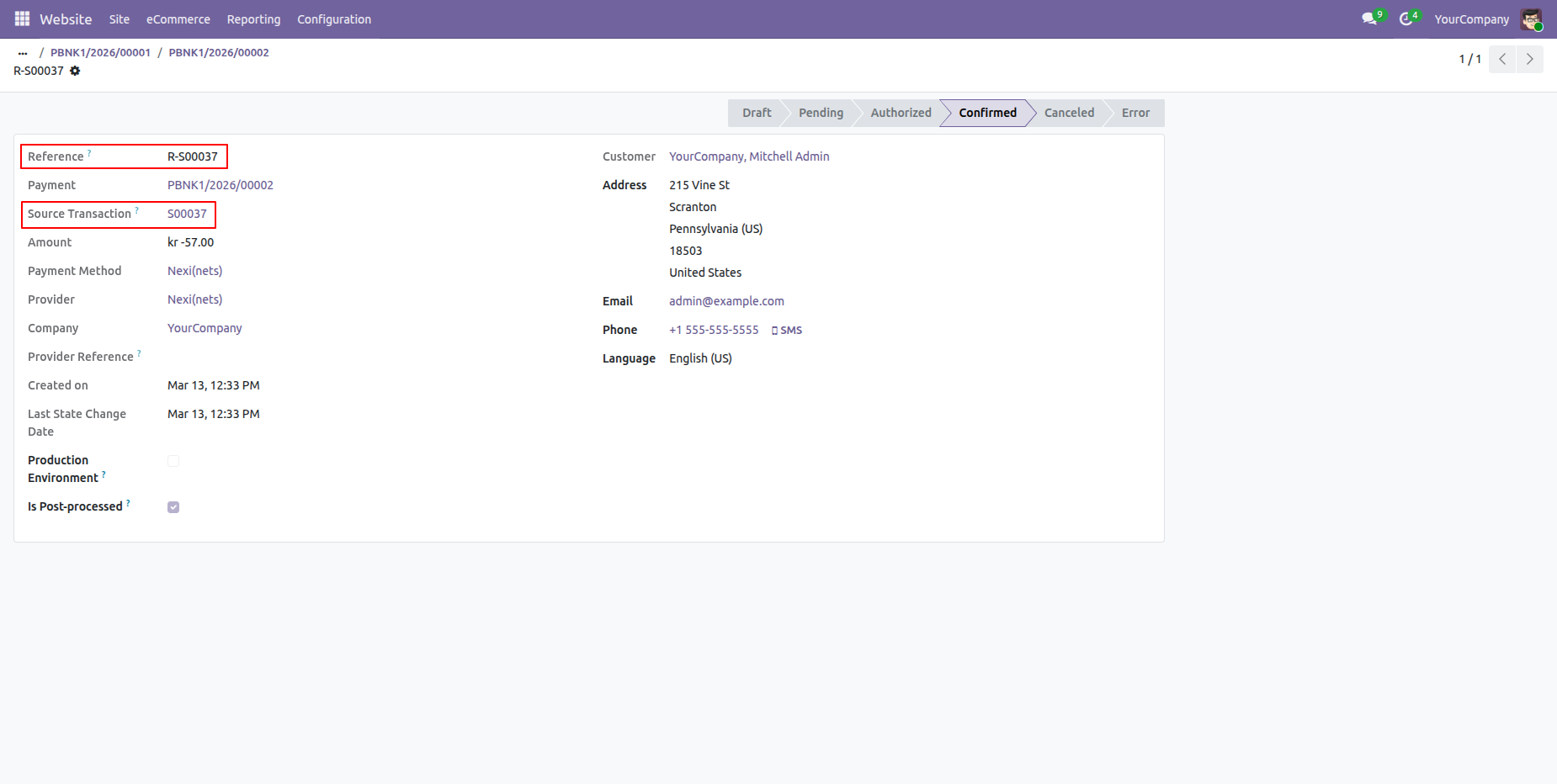
Task: Show the Provider Reference help tooltip
Action: coord(139,352)
